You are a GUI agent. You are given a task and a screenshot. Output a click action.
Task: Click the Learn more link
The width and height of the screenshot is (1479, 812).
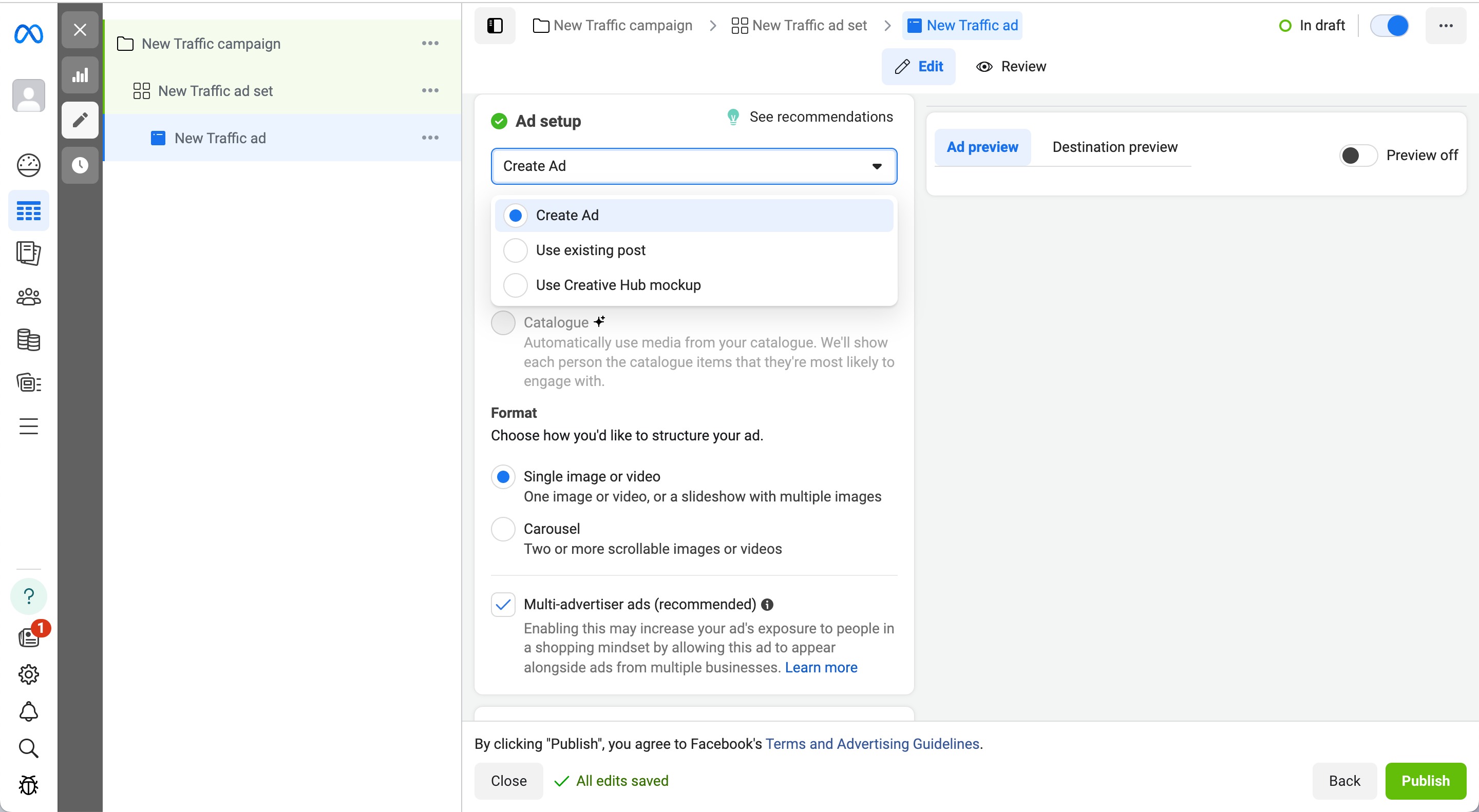820,668
